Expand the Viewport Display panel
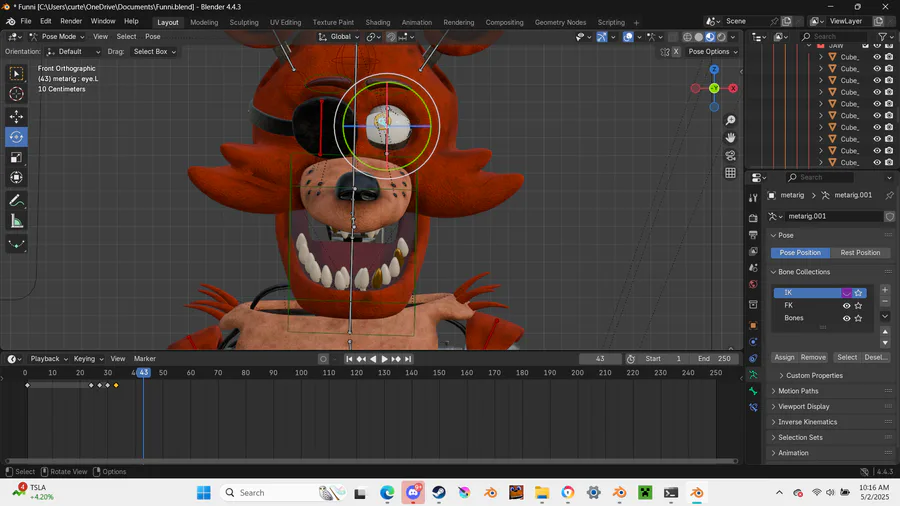Screen dimensions: 900x506 804,407
